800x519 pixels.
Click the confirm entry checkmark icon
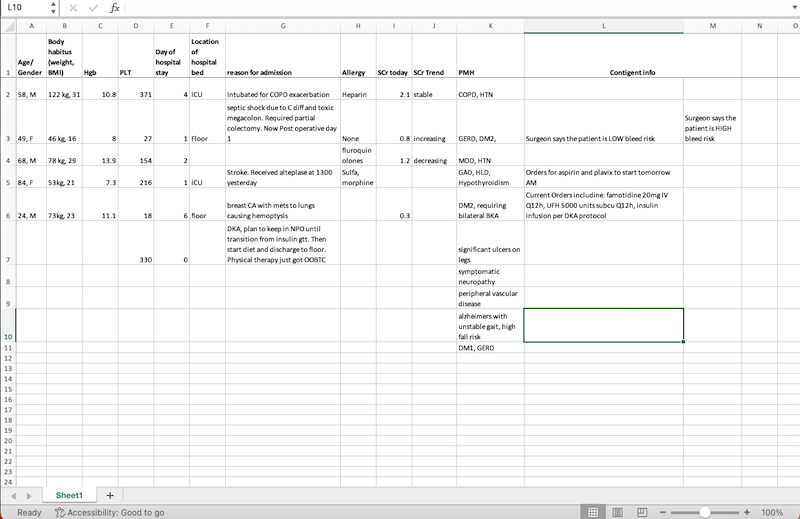pyautogui.click(x=93, y=8)
